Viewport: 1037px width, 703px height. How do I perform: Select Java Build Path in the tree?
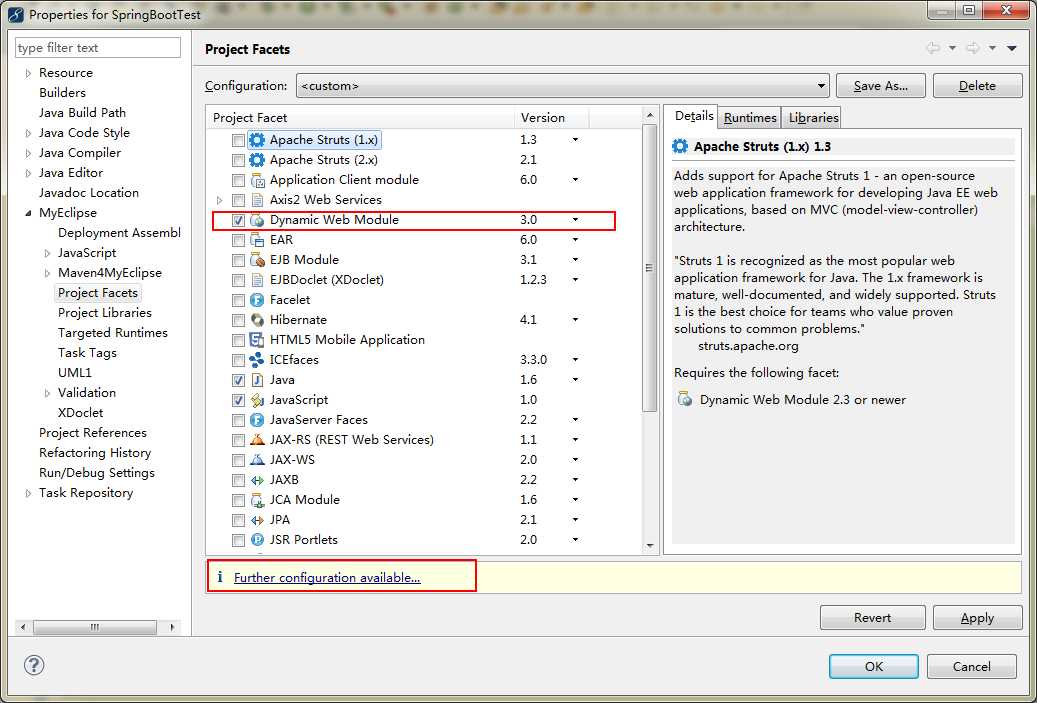coord(82,113)
